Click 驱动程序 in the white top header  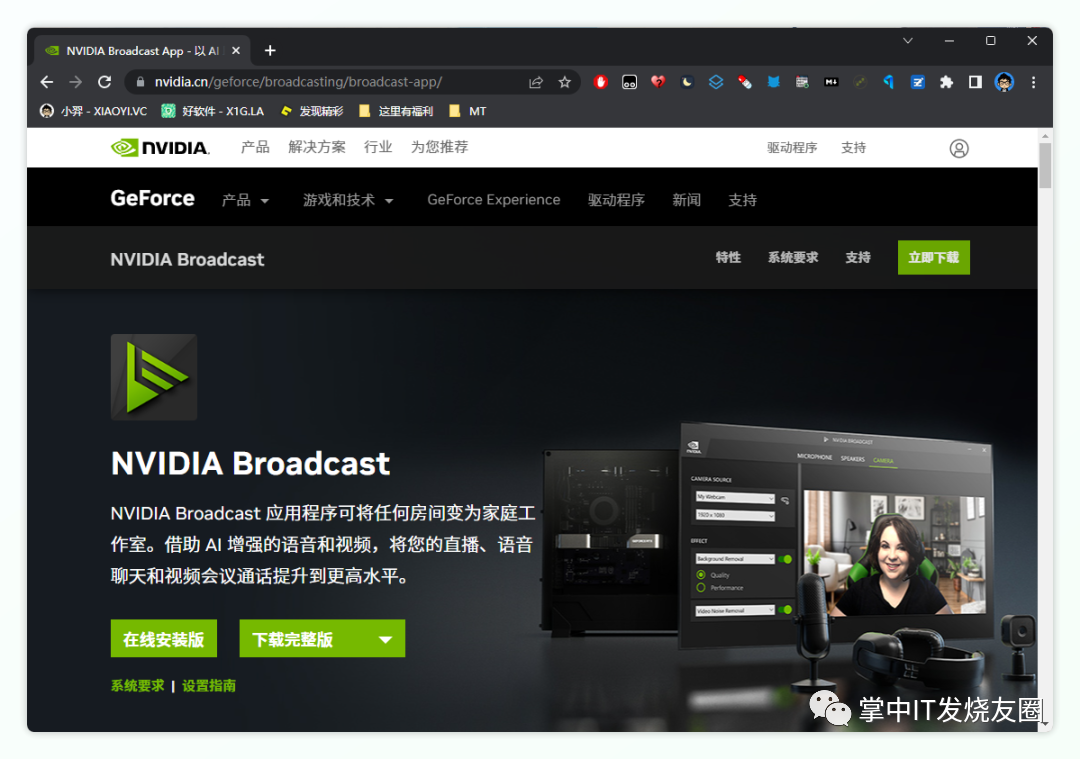792,148
